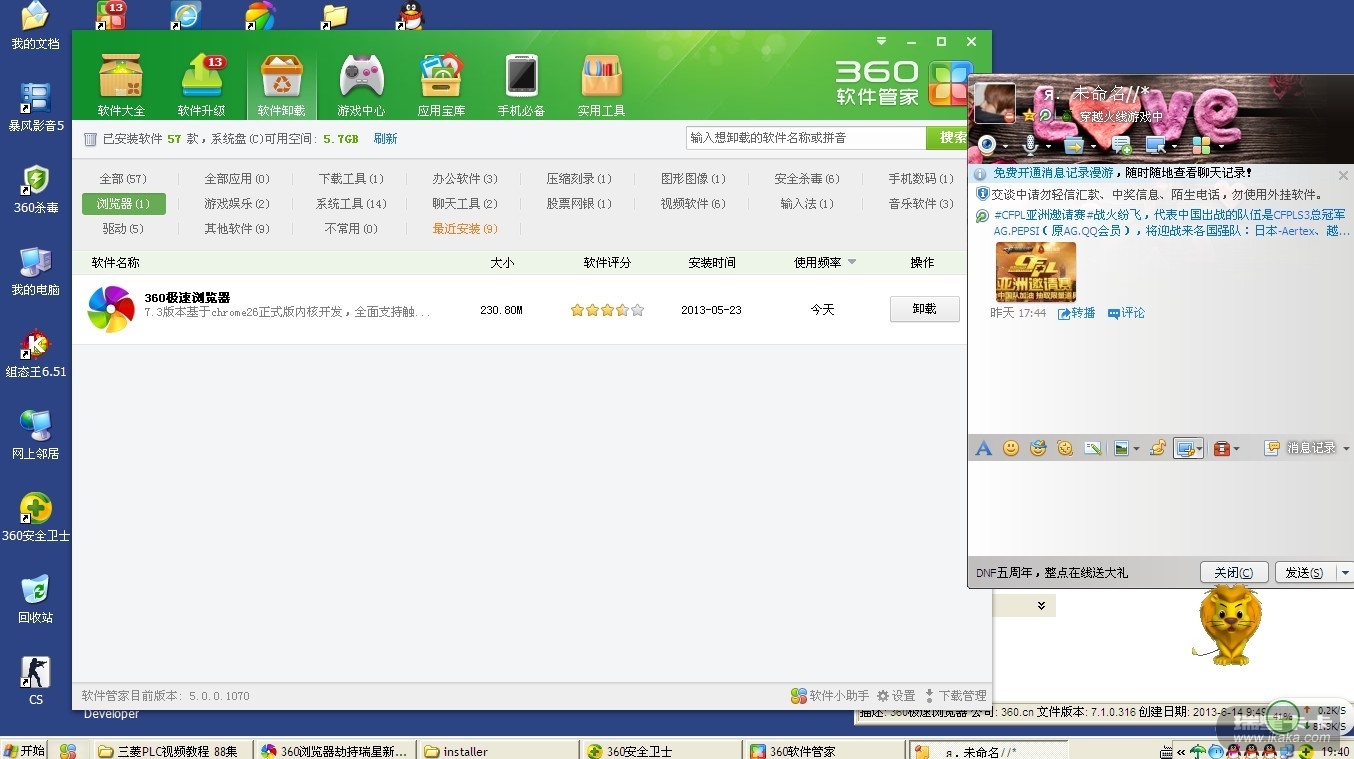Click the handwriting input icon in QQ

tap(1093, 448)
